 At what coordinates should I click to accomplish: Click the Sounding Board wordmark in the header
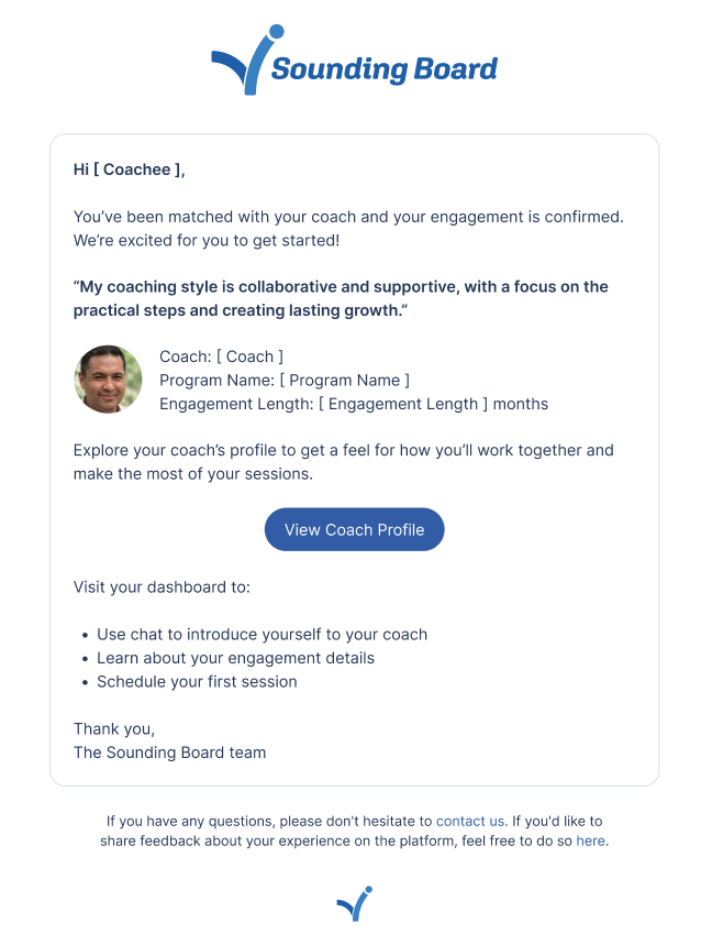(384, 69)
